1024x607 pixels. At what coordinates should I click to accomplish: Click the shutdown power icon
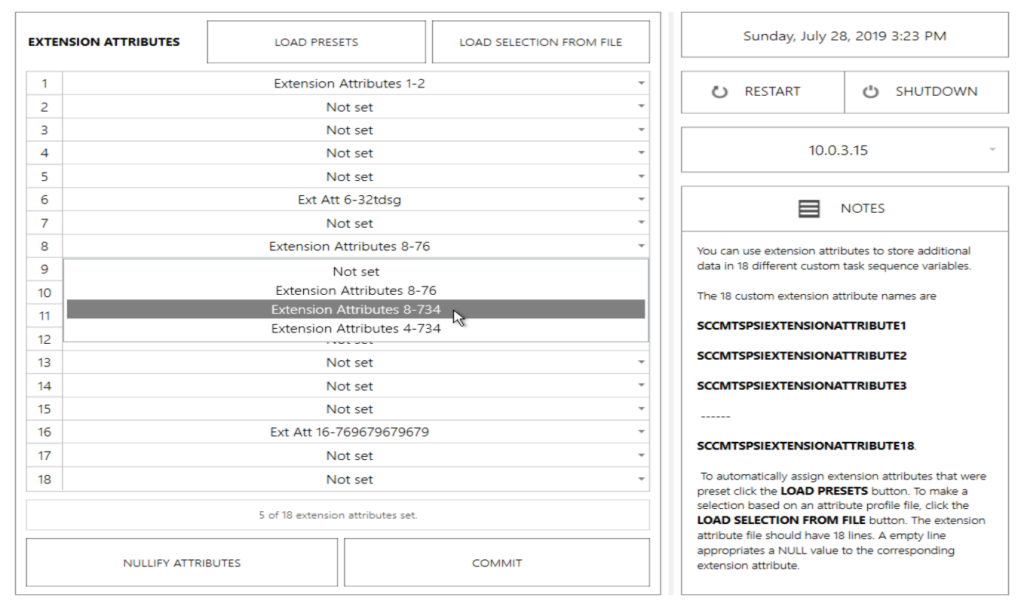pos(870,91)
